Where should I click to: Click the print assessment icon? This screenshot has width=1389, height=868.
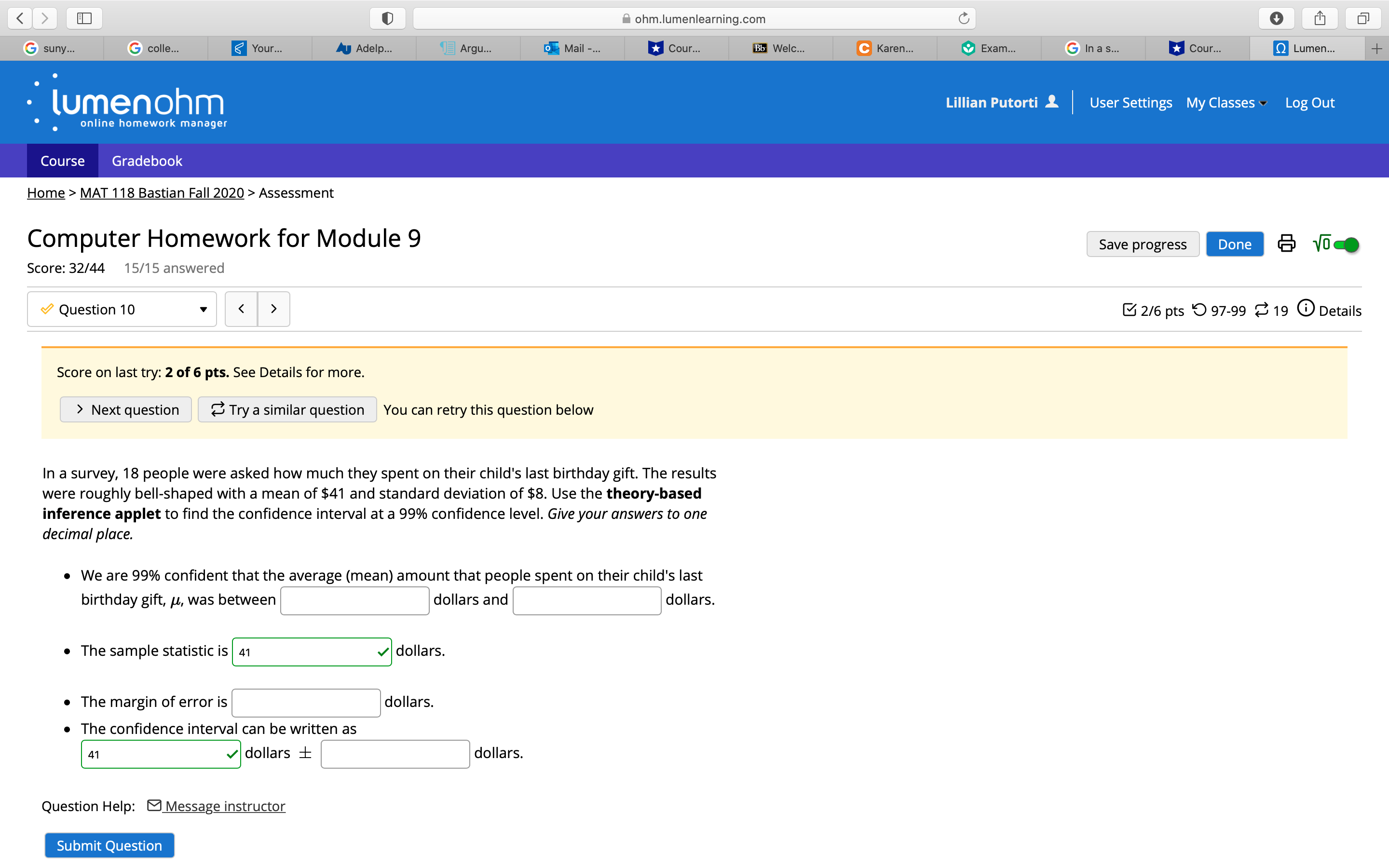coord(1286,244)
